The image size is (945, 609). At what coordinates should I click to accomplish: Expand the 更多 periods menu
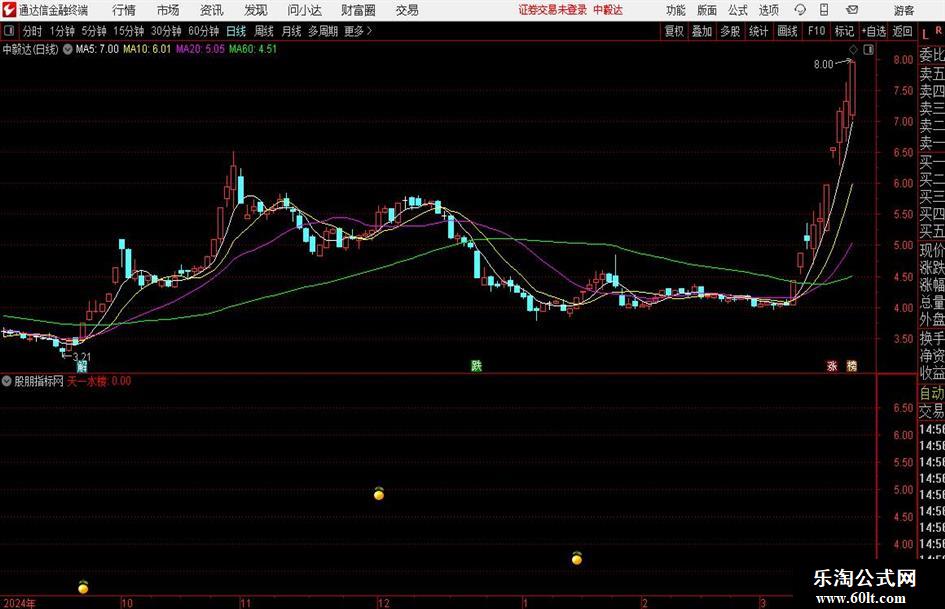(358, 31)
